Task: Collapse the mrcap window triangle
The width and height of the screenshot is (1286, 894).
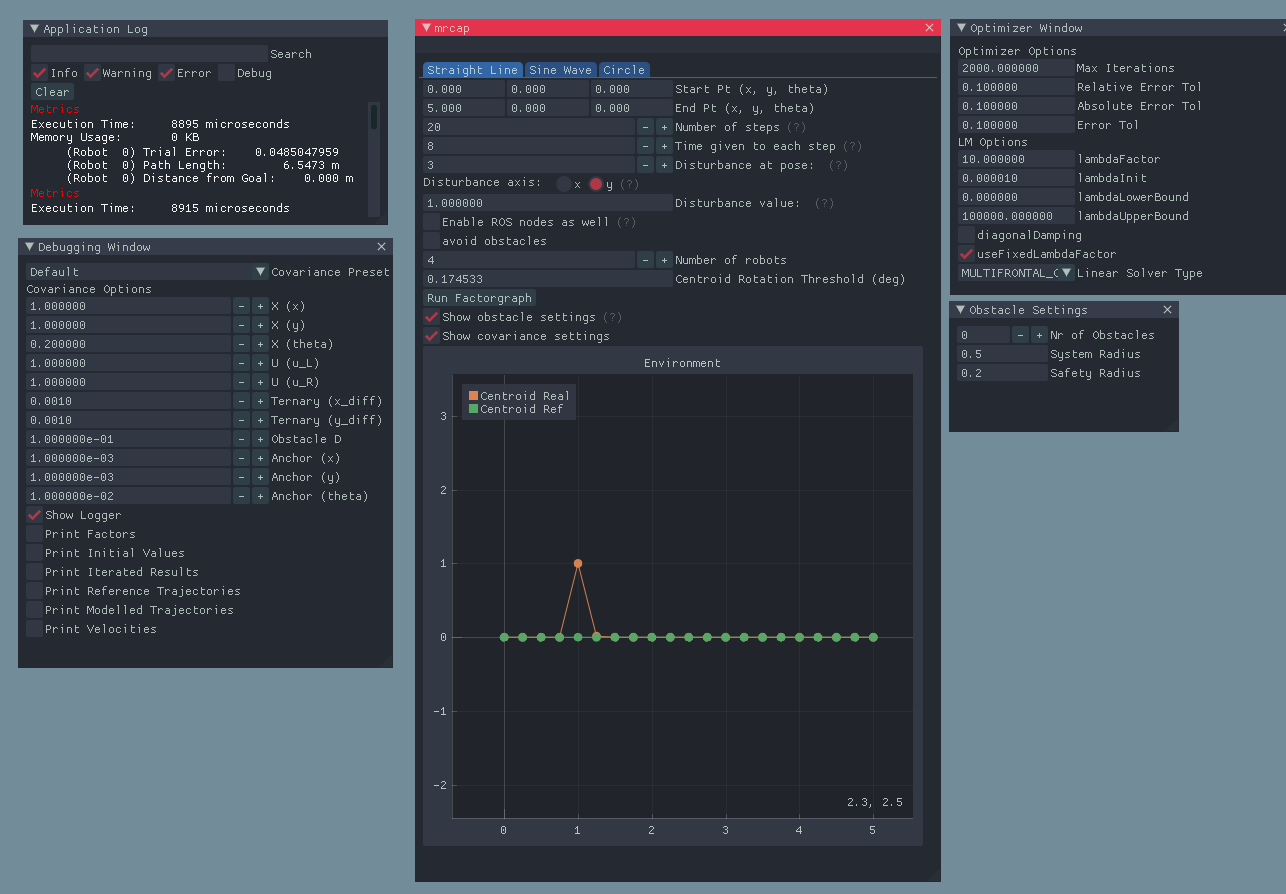Action: tap(427, 28)
